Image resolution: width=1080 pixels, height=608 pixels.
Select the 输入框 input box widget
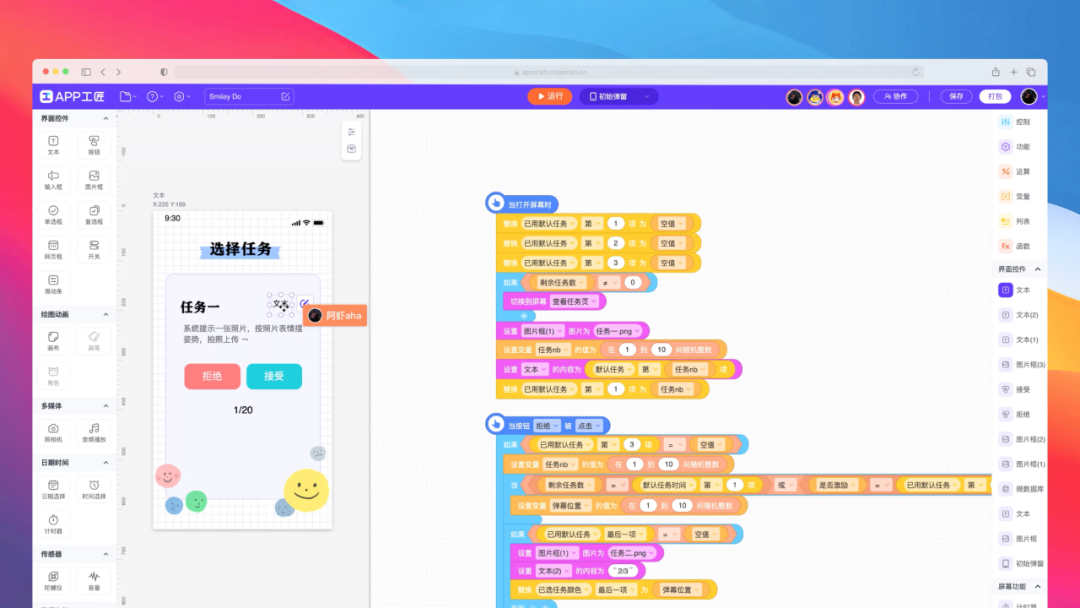click(x=53, y=180)
